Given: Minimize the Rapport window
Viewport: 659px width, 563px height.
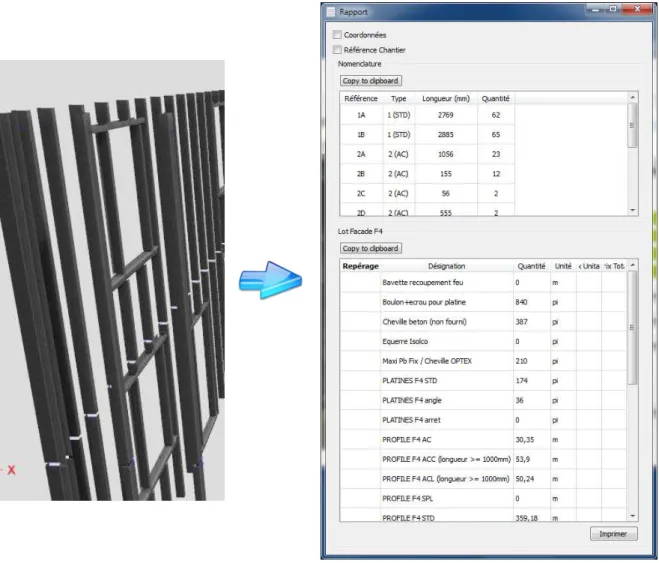Looking at the screenshot, I should click(x=595, y=9).
